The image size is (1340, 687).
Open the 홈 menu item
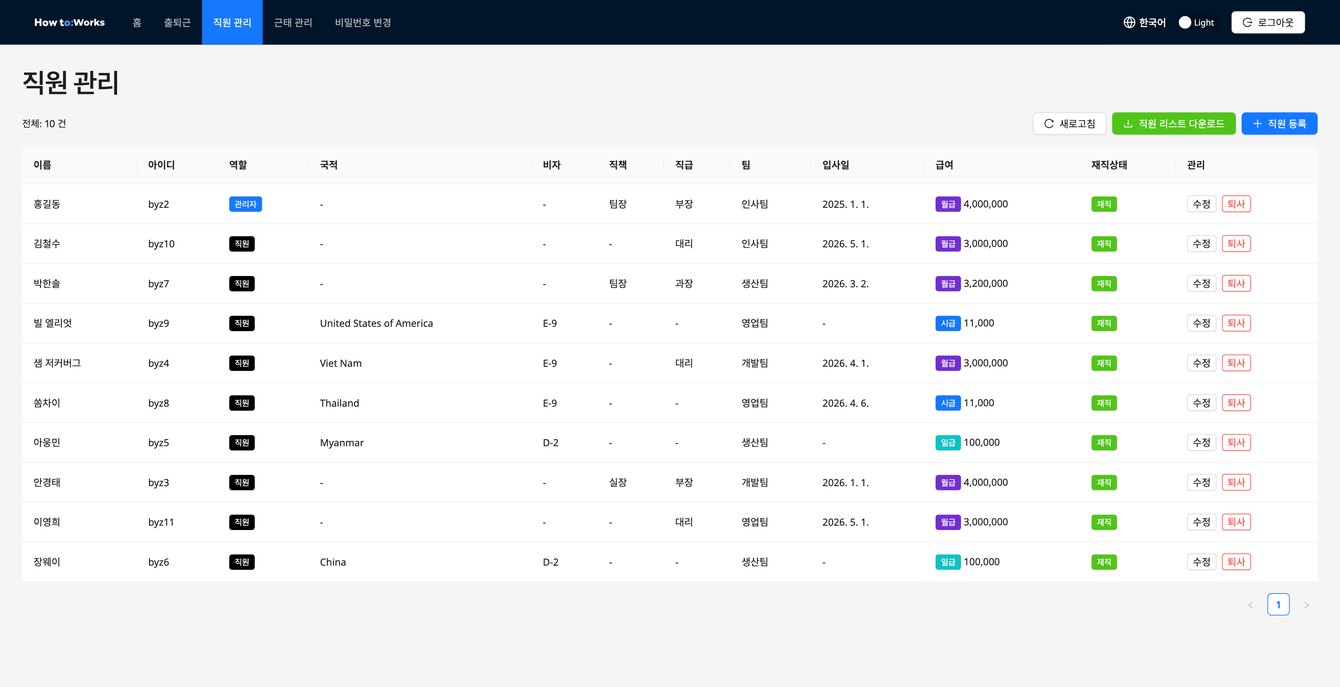(137, 22)
